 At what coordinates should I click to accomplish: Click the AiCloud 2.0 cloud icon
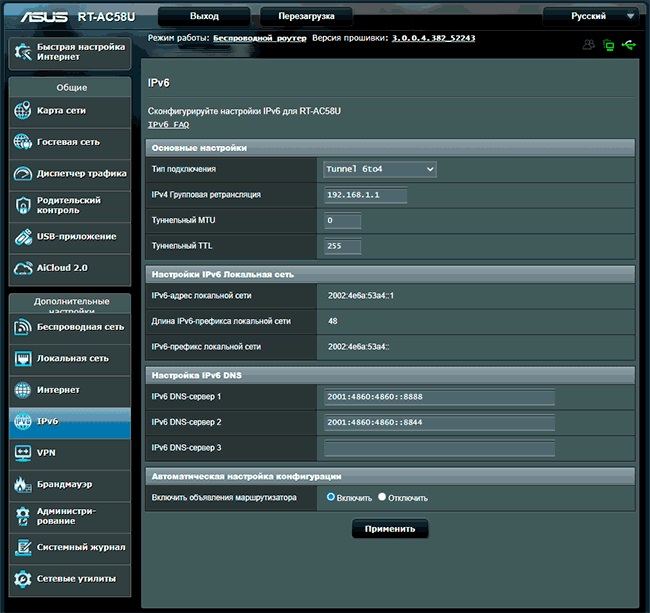[x=23, y=268]
